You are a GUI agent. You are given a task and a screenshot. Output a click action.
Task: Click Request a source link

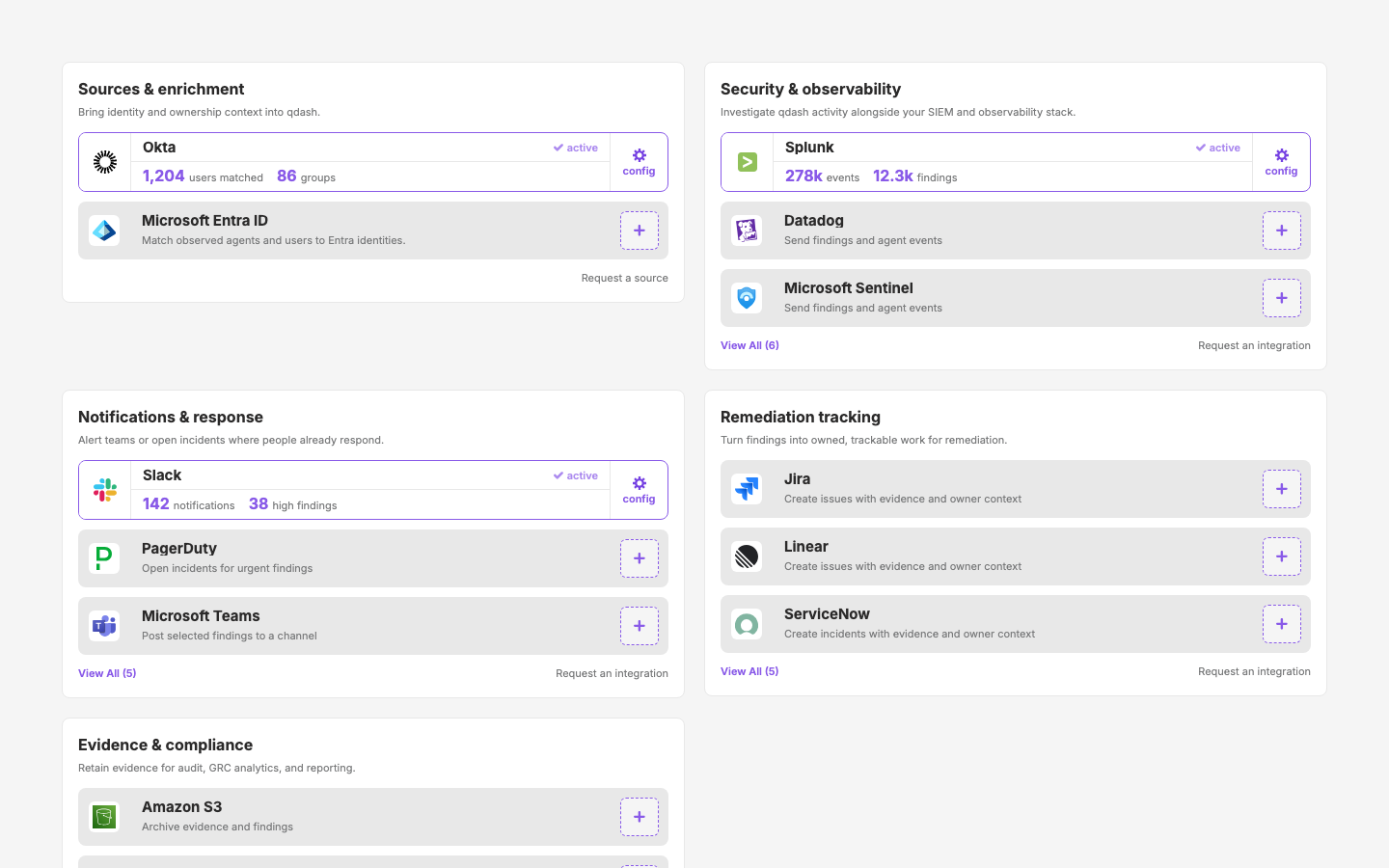(x=624, y=278)
